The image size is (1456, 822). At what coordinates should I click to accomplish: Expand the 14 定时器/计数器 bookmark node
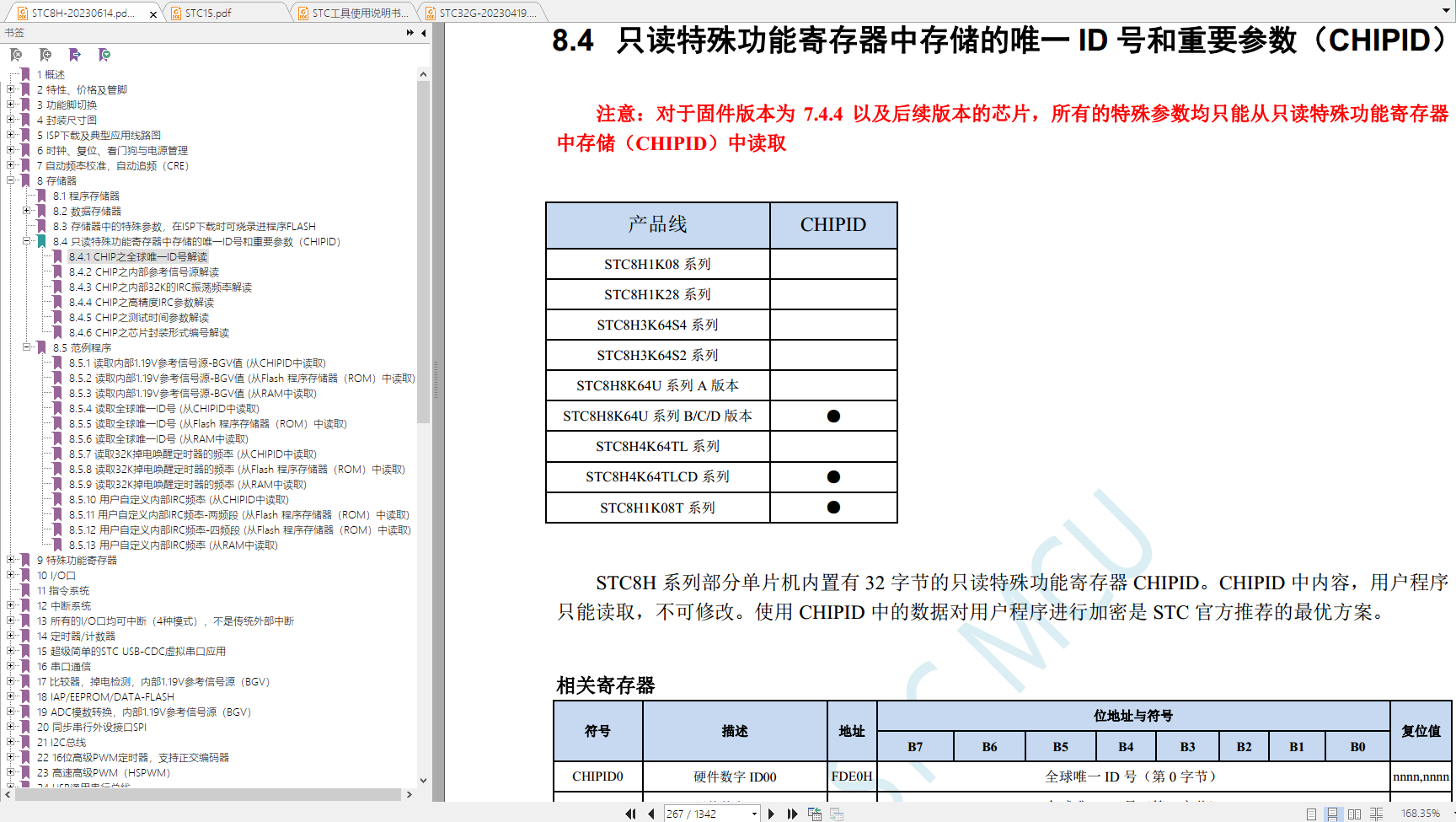[x=10, y=636]
